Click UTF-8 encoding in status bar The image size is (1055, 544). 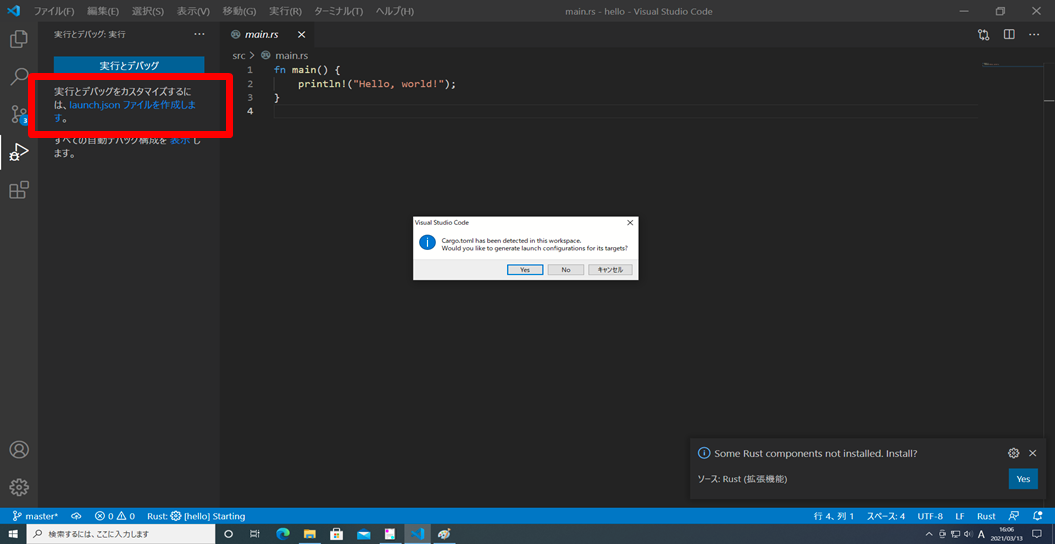(930, 516)
